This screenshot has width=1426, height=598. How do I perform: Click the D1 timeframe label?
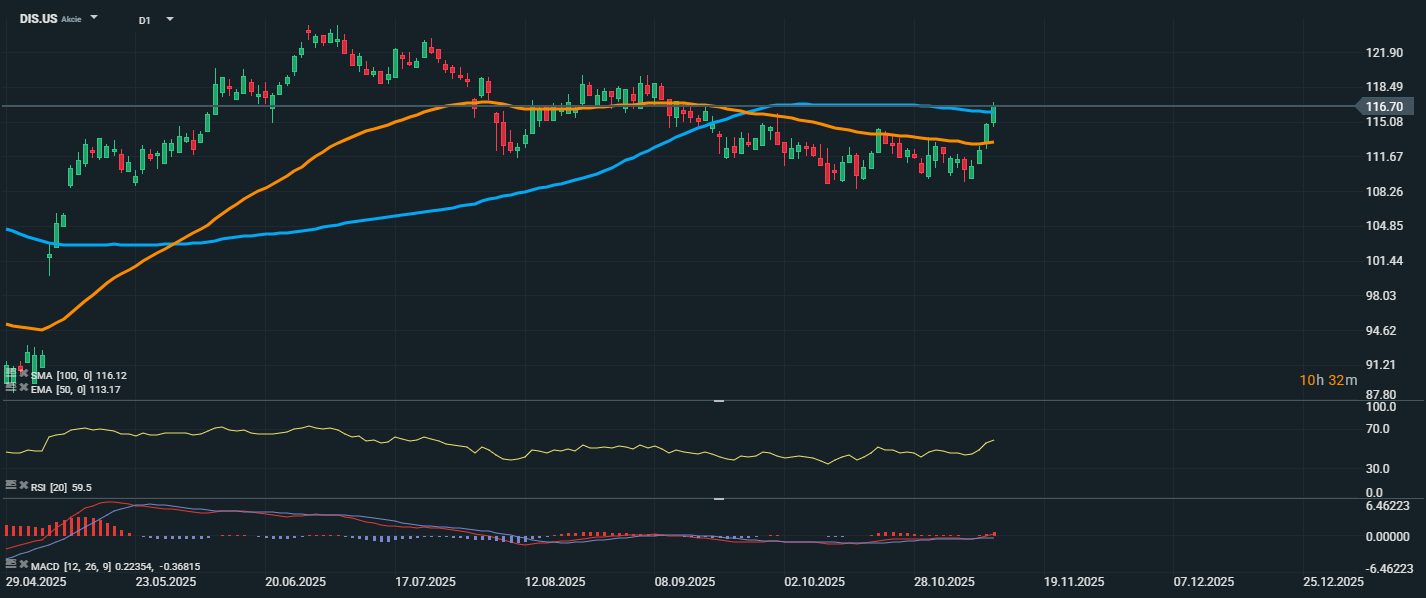(145, 19)
